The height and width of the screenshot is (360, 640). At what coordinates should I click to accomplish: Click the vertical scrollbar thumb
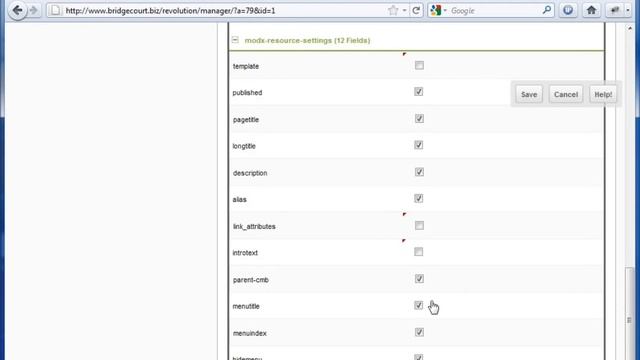click(x=629, y=313)
